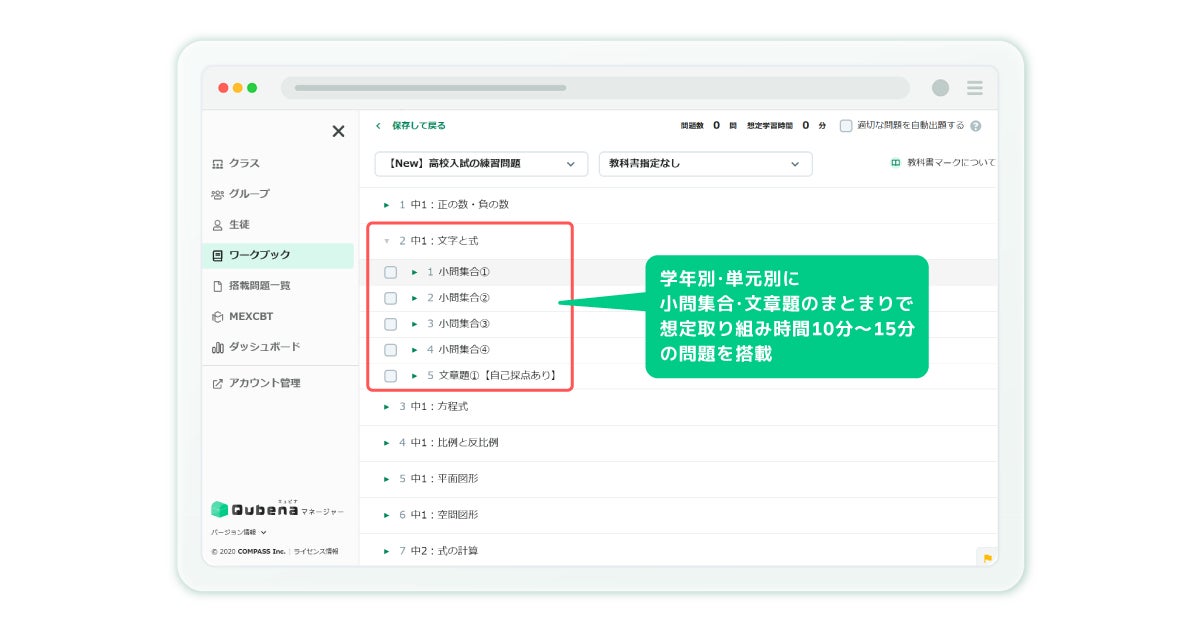This screenshot has width=1200, height=628.
Task: Click the yellow flag icon
Action: tap(987, 558)
